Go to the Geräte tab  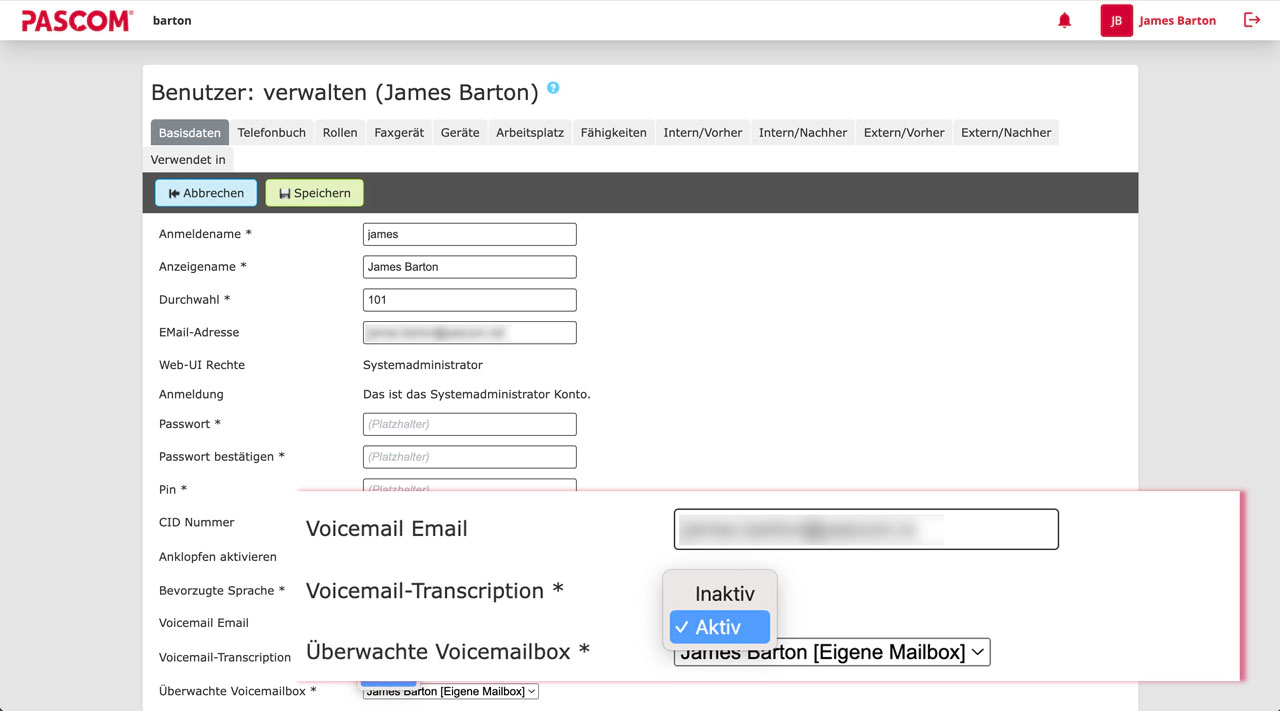(460, 133)
